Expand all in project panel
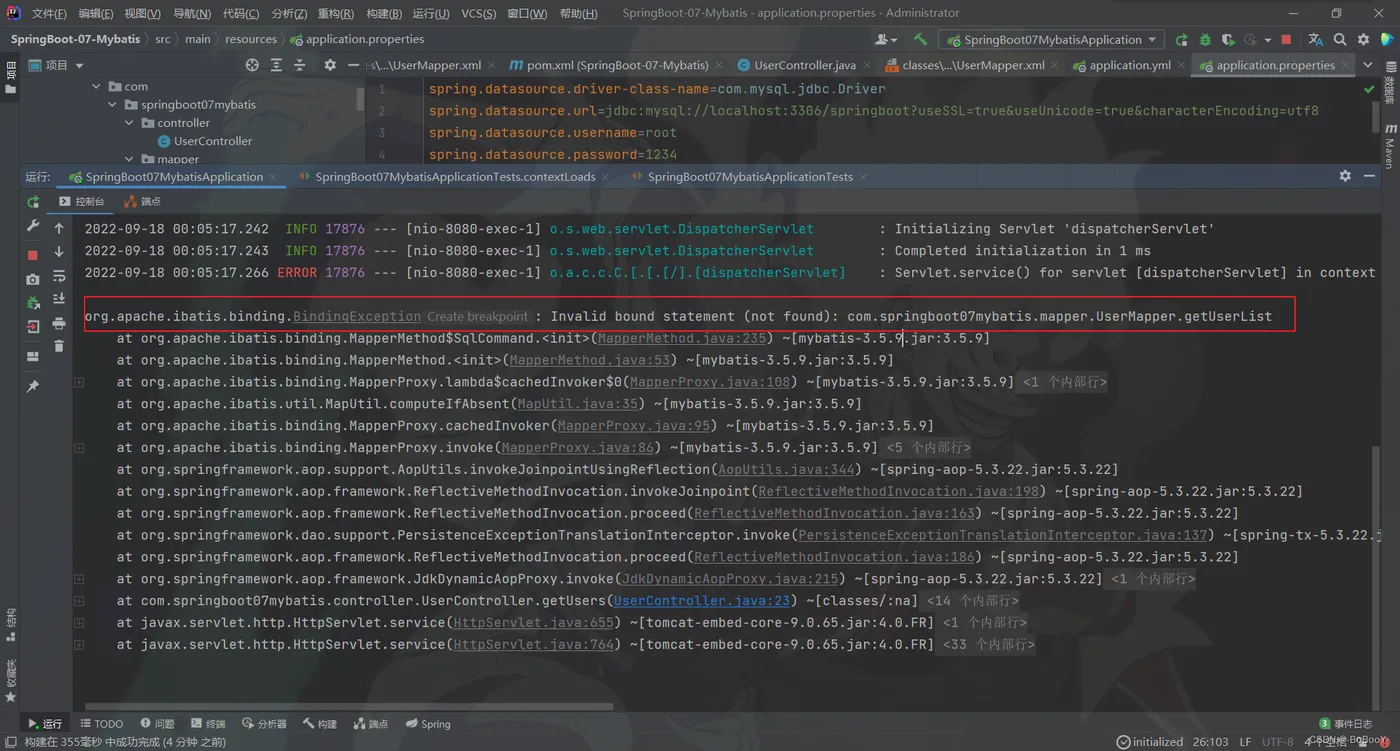The image size is (1400, 751). click(276, 65)
